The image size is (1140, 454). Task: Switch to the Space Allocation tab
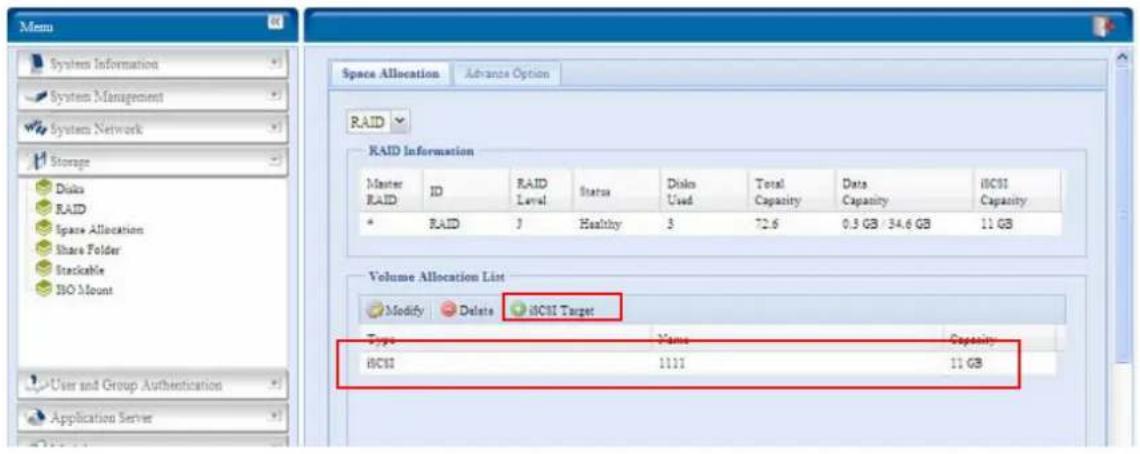point(390,74)
